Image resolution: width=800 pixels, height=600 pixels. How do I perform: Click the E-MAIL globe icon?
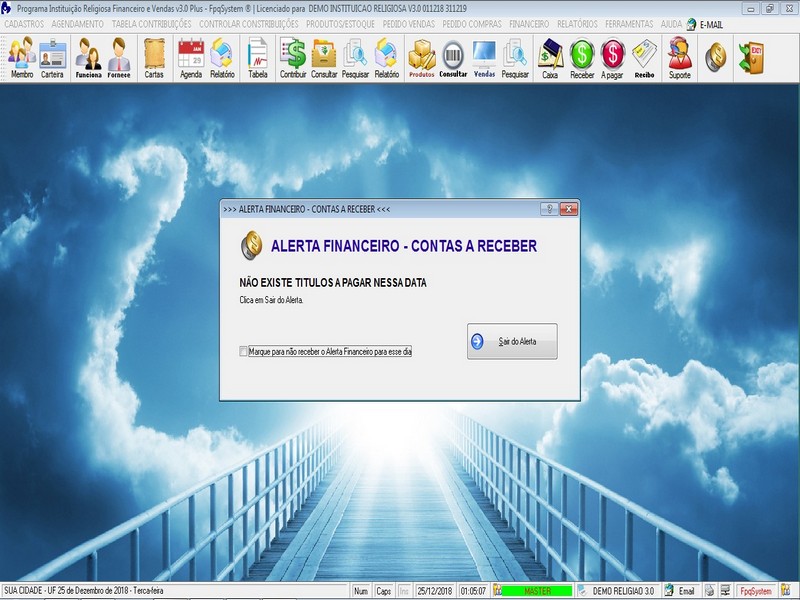pyautogui.click(x=691, y=24)
